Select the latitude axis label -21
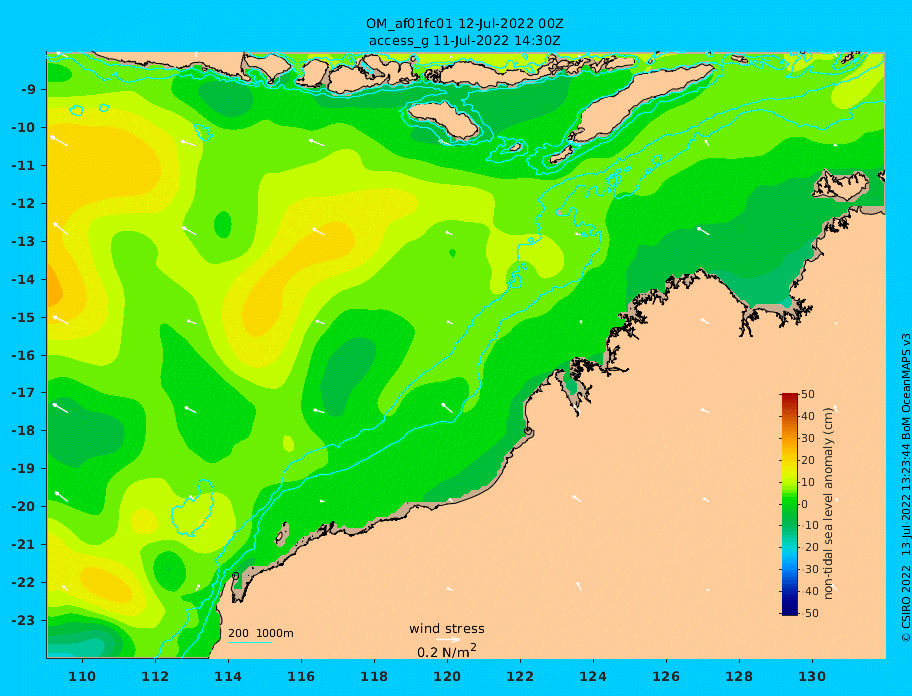This screenshot has height=696, width=912. (24, 545)
